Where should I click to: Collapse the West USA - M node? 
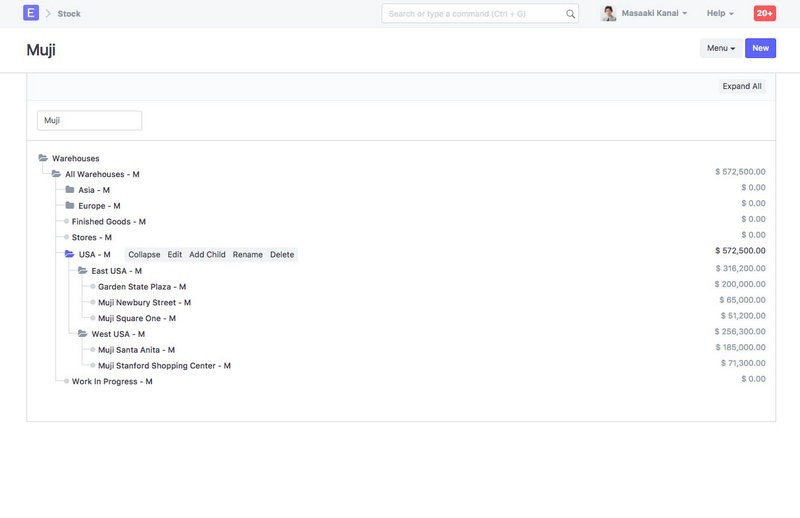[x=83, y=334]
